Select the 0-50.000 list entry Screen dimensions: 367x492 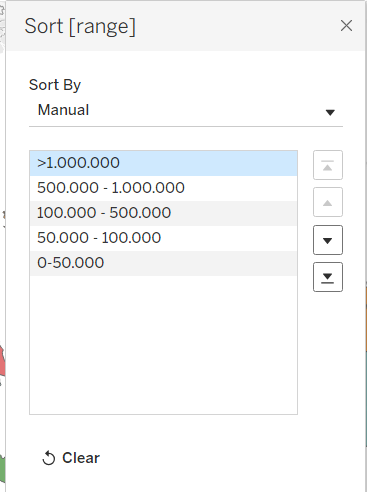[x=163, y=263]
